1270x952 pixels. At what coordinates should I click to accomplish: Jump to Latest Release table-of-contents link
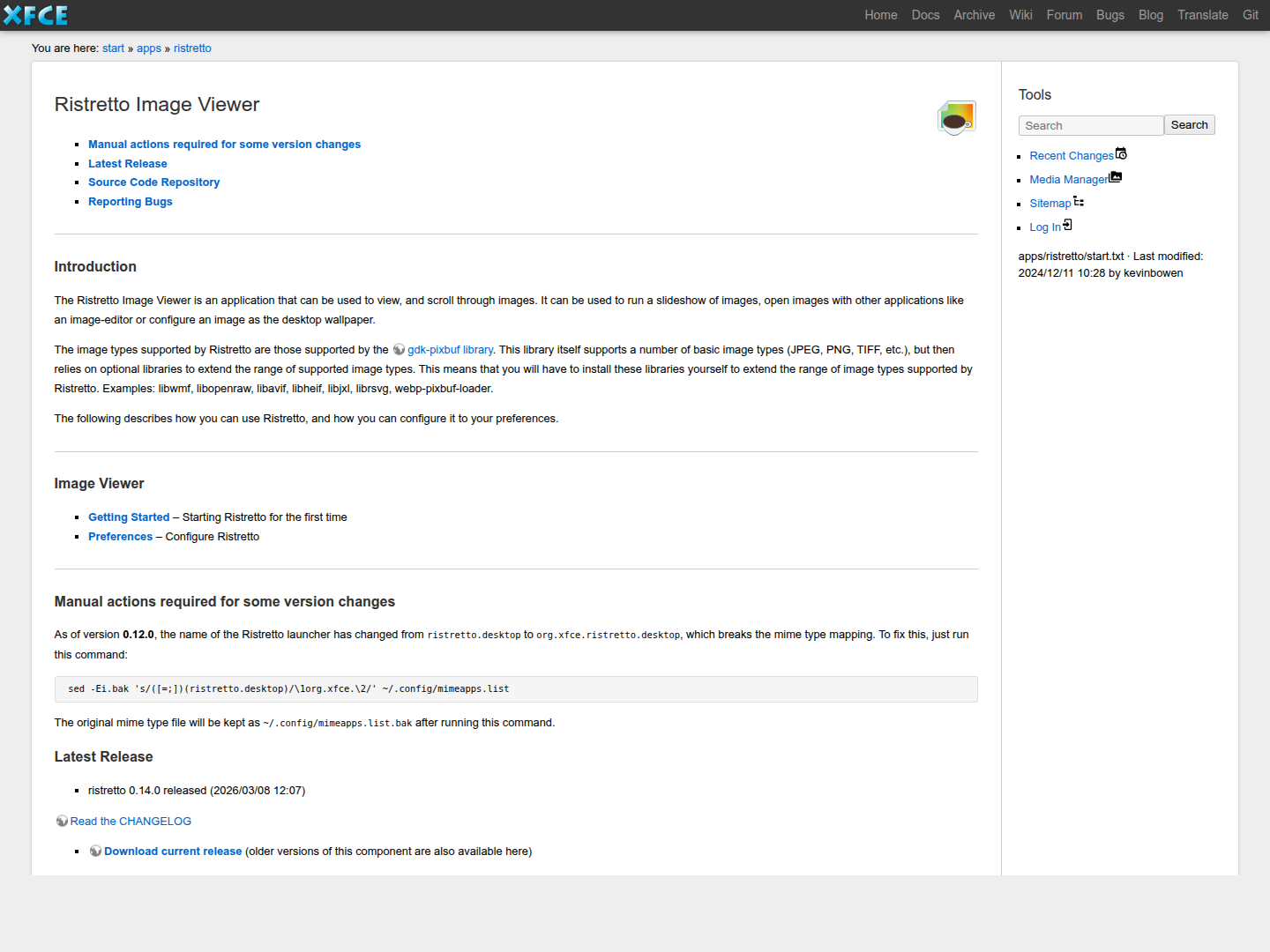128,164
